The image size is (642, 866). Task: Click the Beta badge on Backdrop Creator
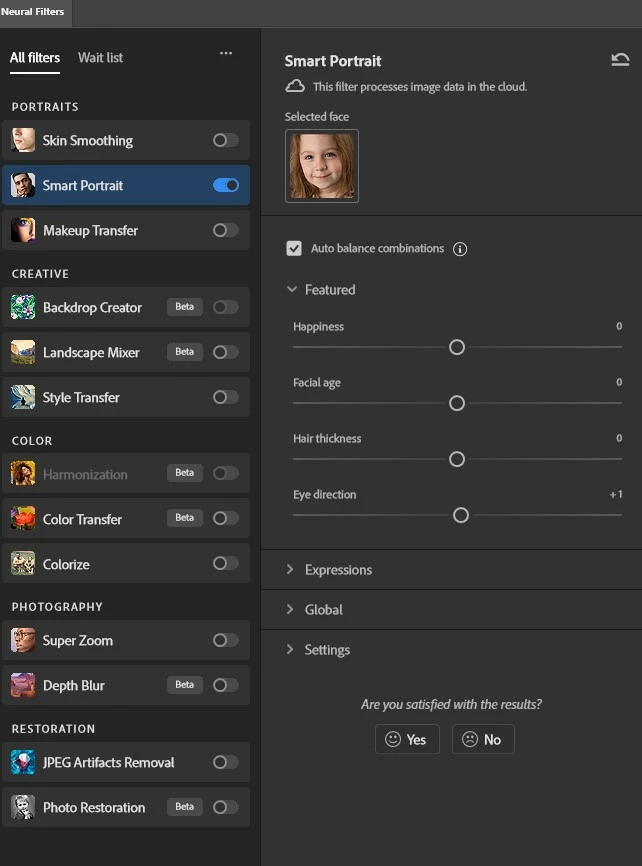point(185,307)
